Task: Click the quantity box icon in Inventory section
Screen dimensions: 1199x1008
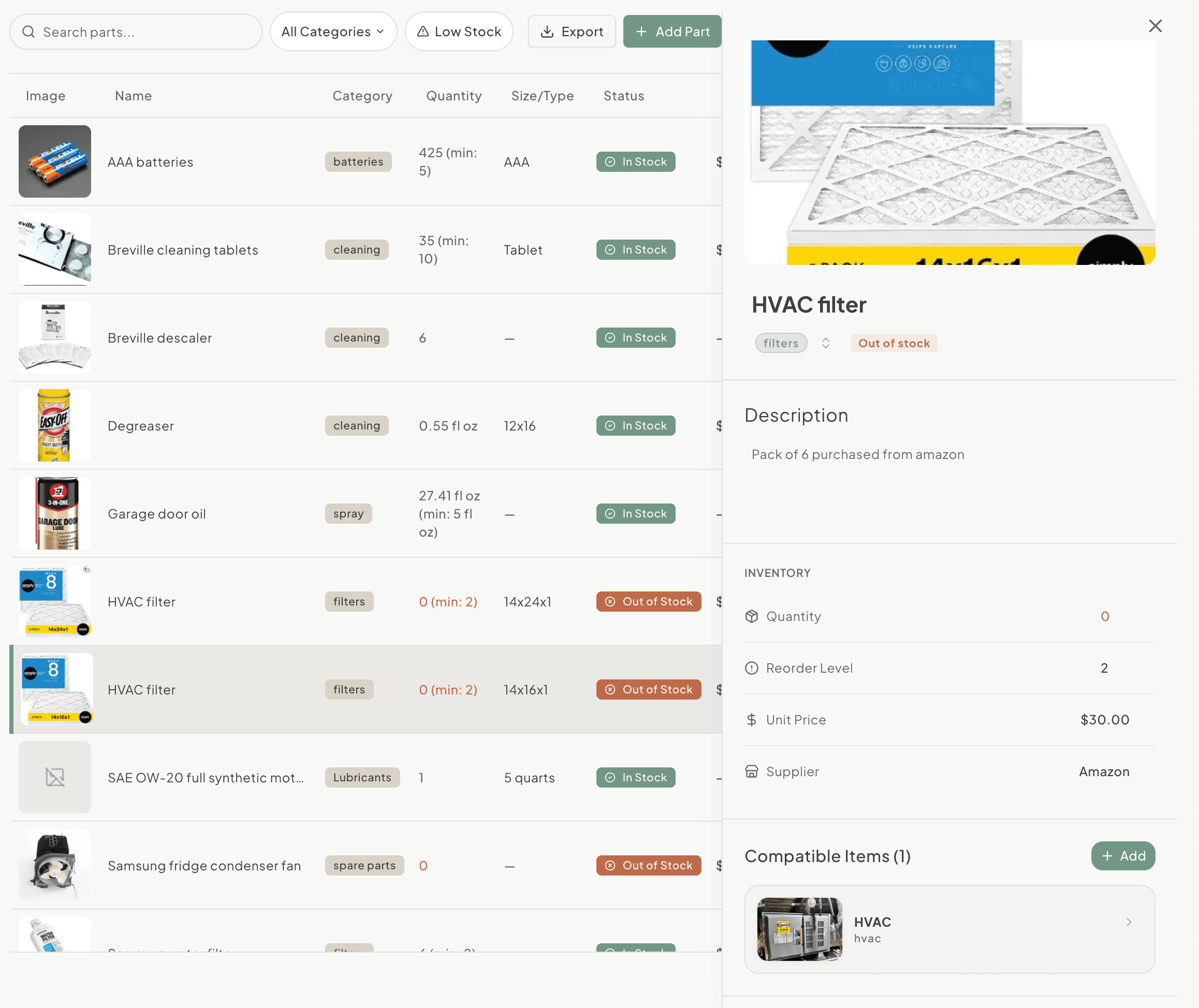Action: [x=752, y=617]
